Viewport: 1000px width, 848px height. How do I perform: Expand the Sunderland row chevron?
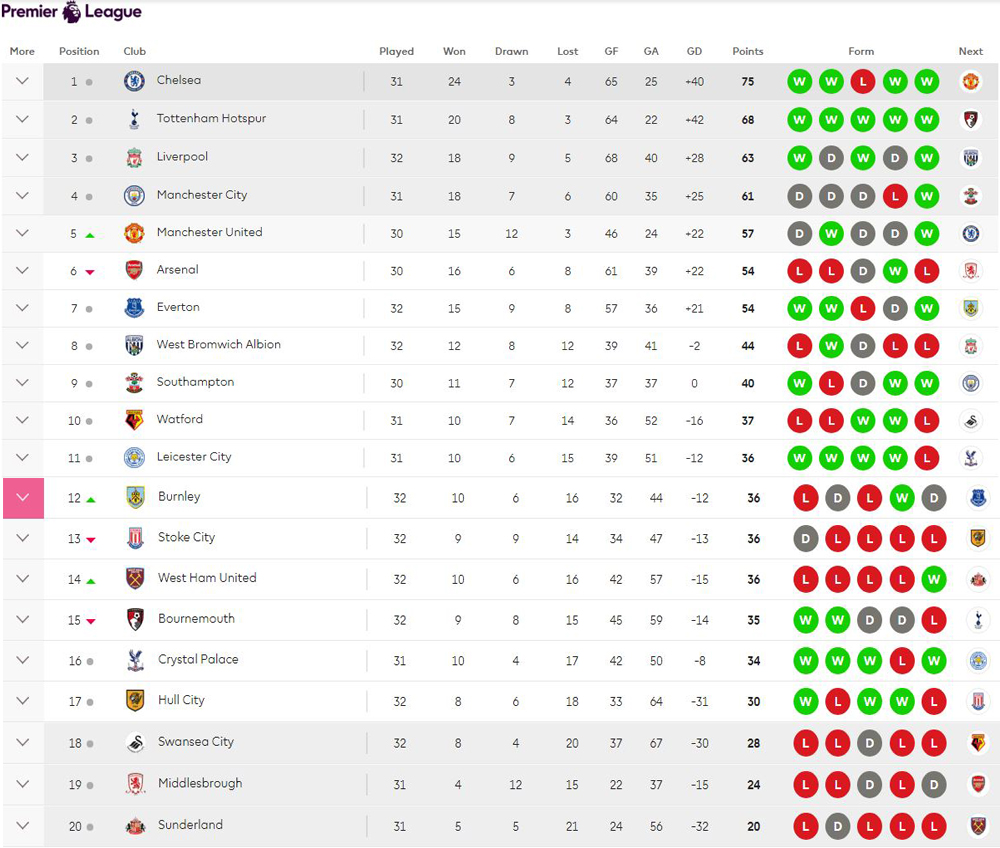pyautogui.click(x=22, y=826)
